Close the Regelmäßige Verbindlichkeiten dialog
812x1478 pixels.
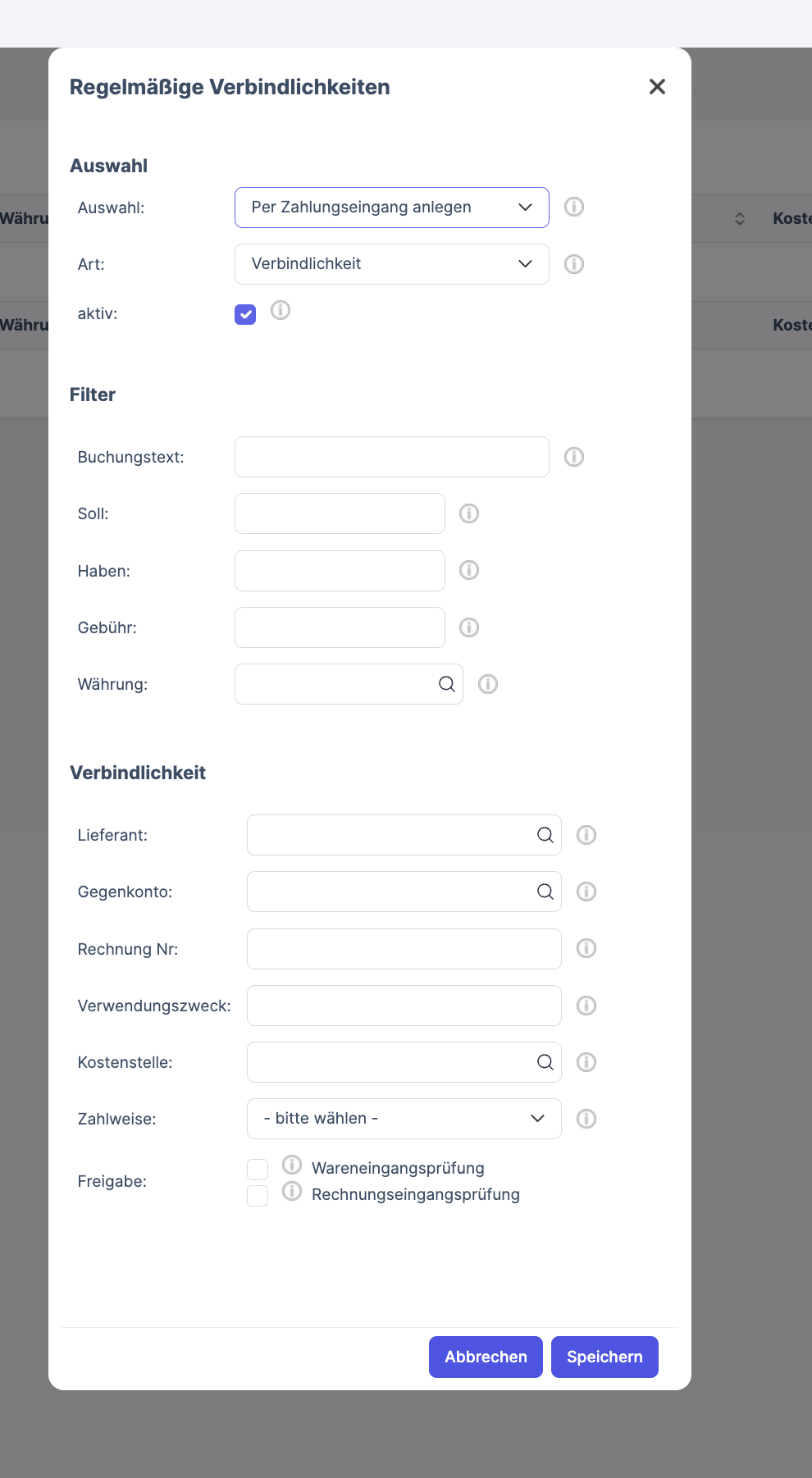click(657, 87)
